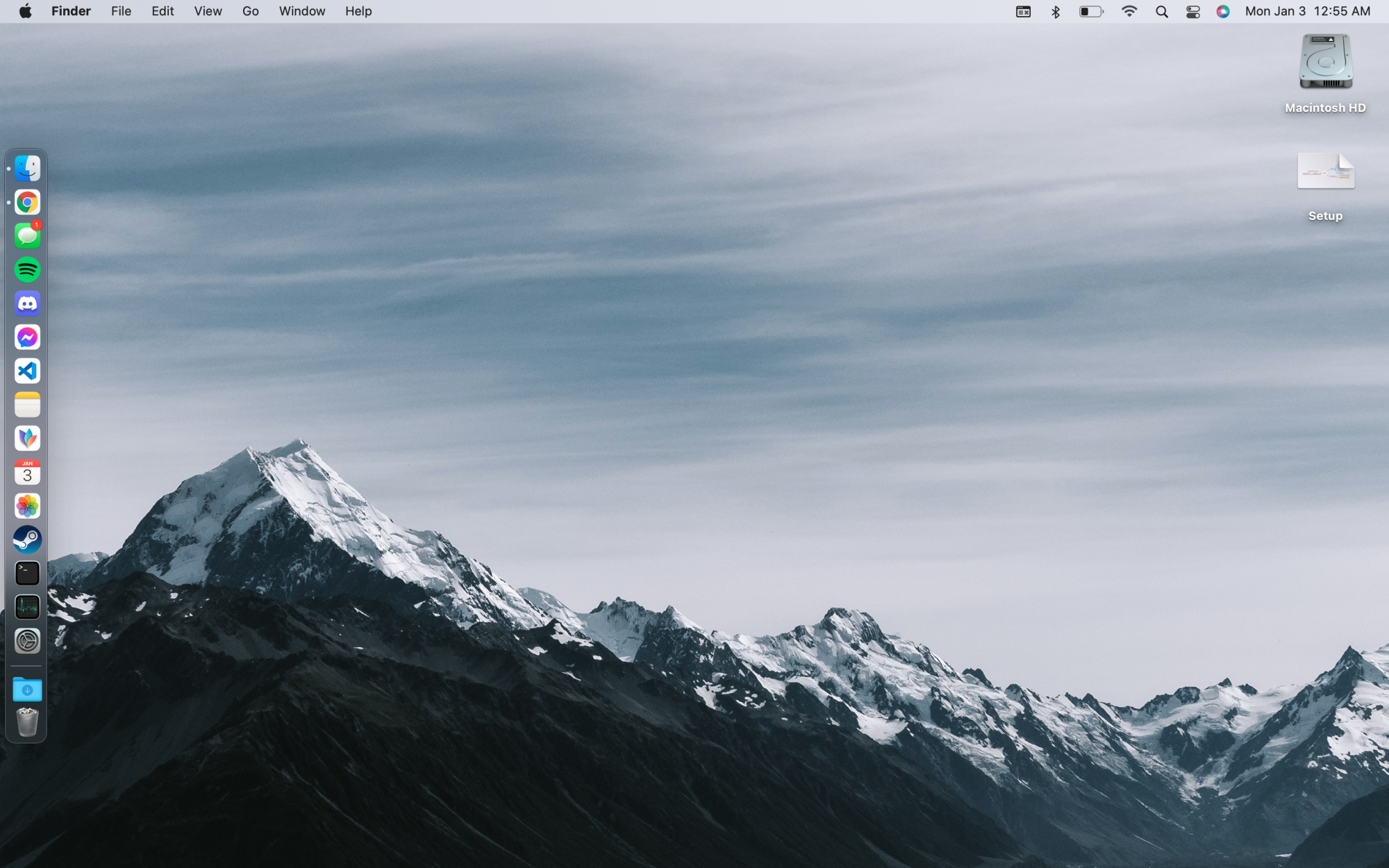Launch Steam from the dock
1389x868 pixels.
[27, 540]
